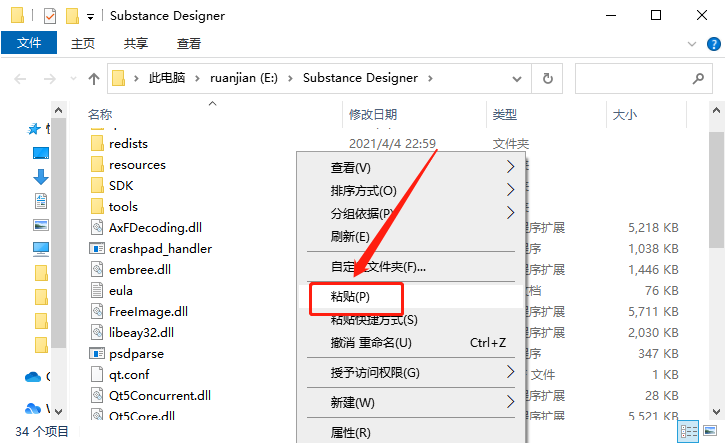Viewport: 726px width, 443px height.
Task: Go forward with the right arrow
Action: pos(50,79)
